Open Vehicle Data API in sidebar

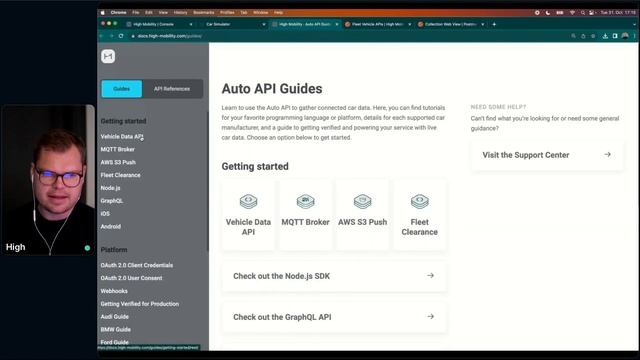pos(122,137)
